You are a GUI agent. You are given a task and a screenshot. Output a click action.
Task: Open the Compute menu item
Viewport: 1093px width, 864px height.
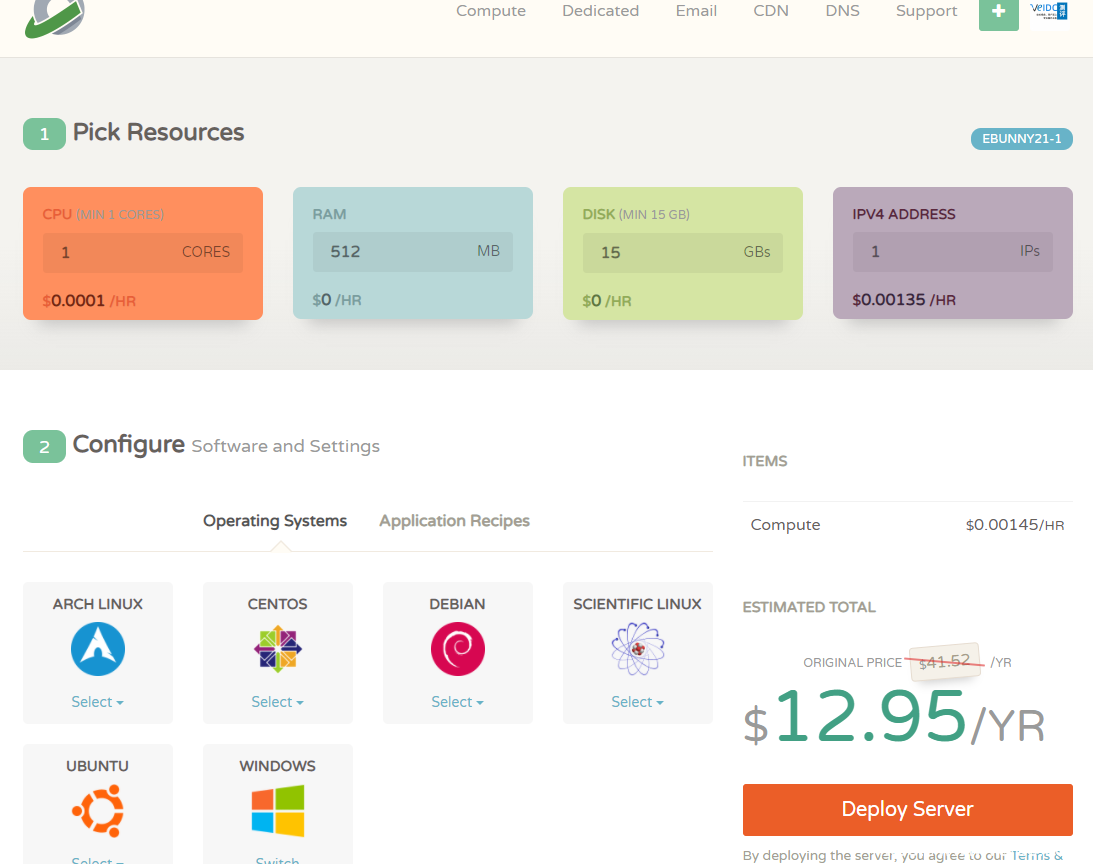point(491,11)
